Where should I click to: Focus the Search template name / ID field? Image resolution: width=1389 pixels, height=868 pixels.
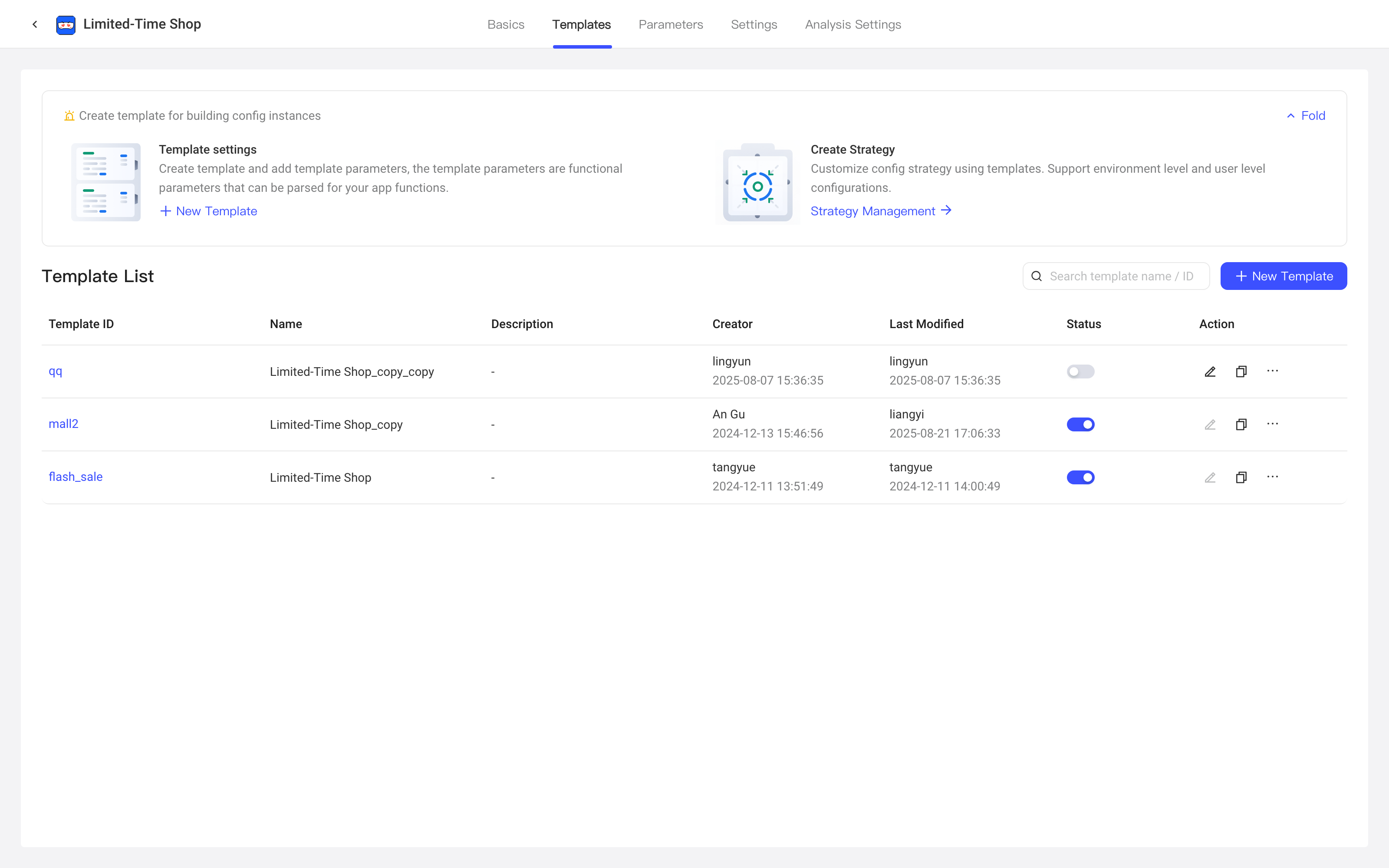(1116, 276)
